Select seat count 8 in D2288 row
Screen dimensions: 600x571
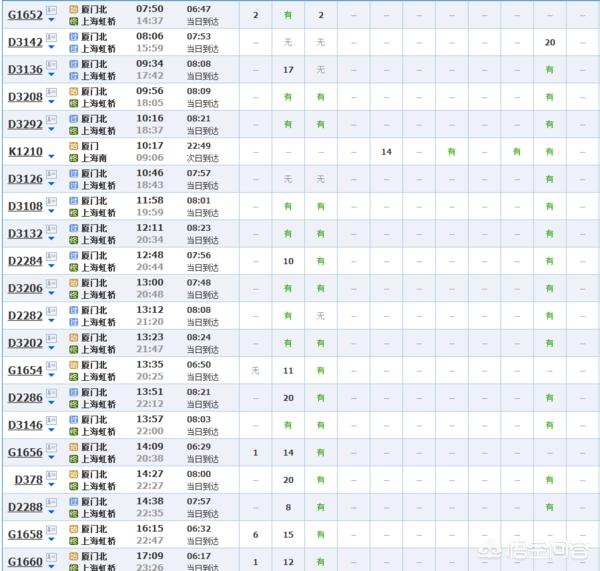tap(288, 507)
